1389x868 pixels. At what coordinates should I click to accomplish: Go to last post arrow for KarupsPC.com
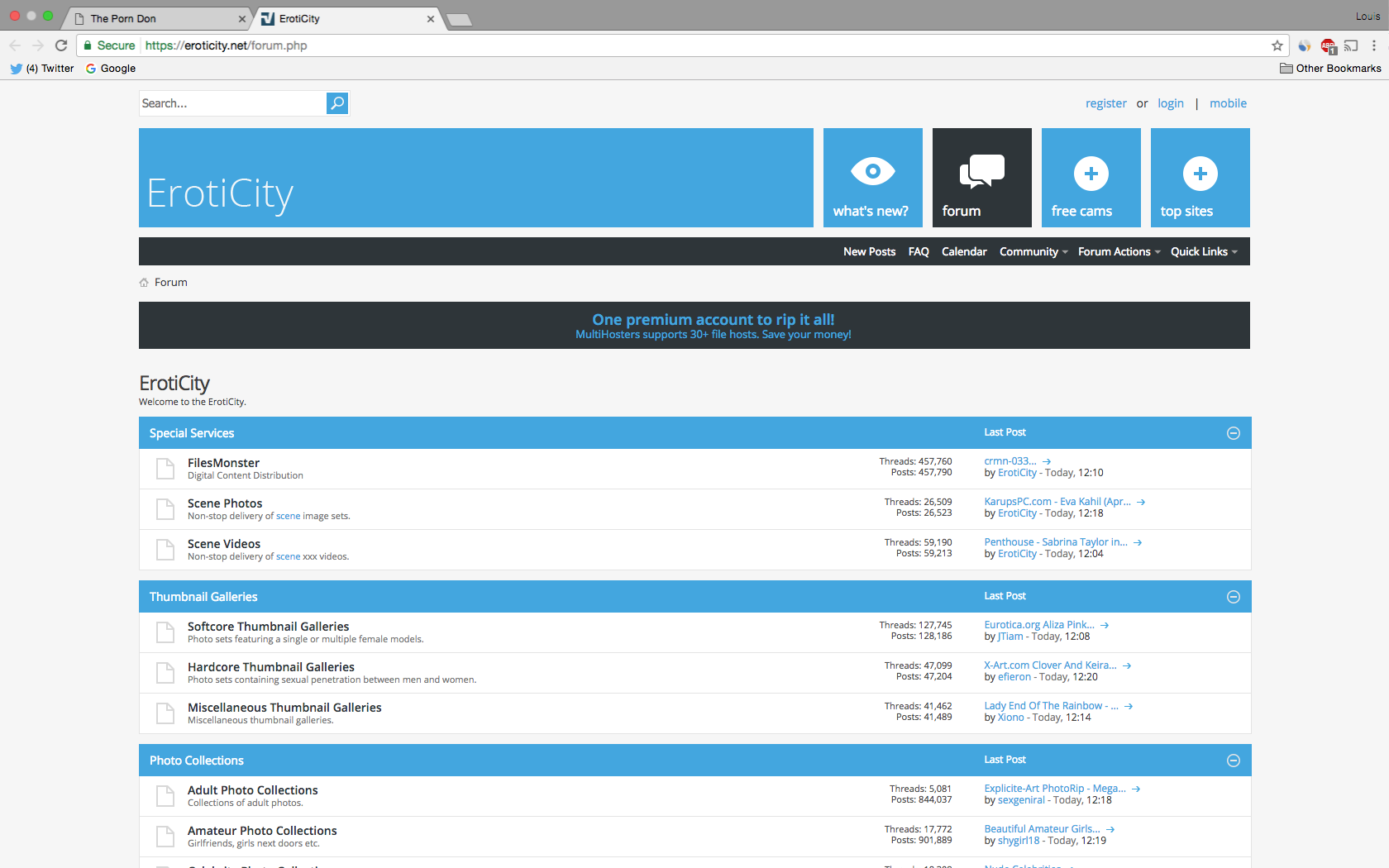click(x=1141, y=502)
